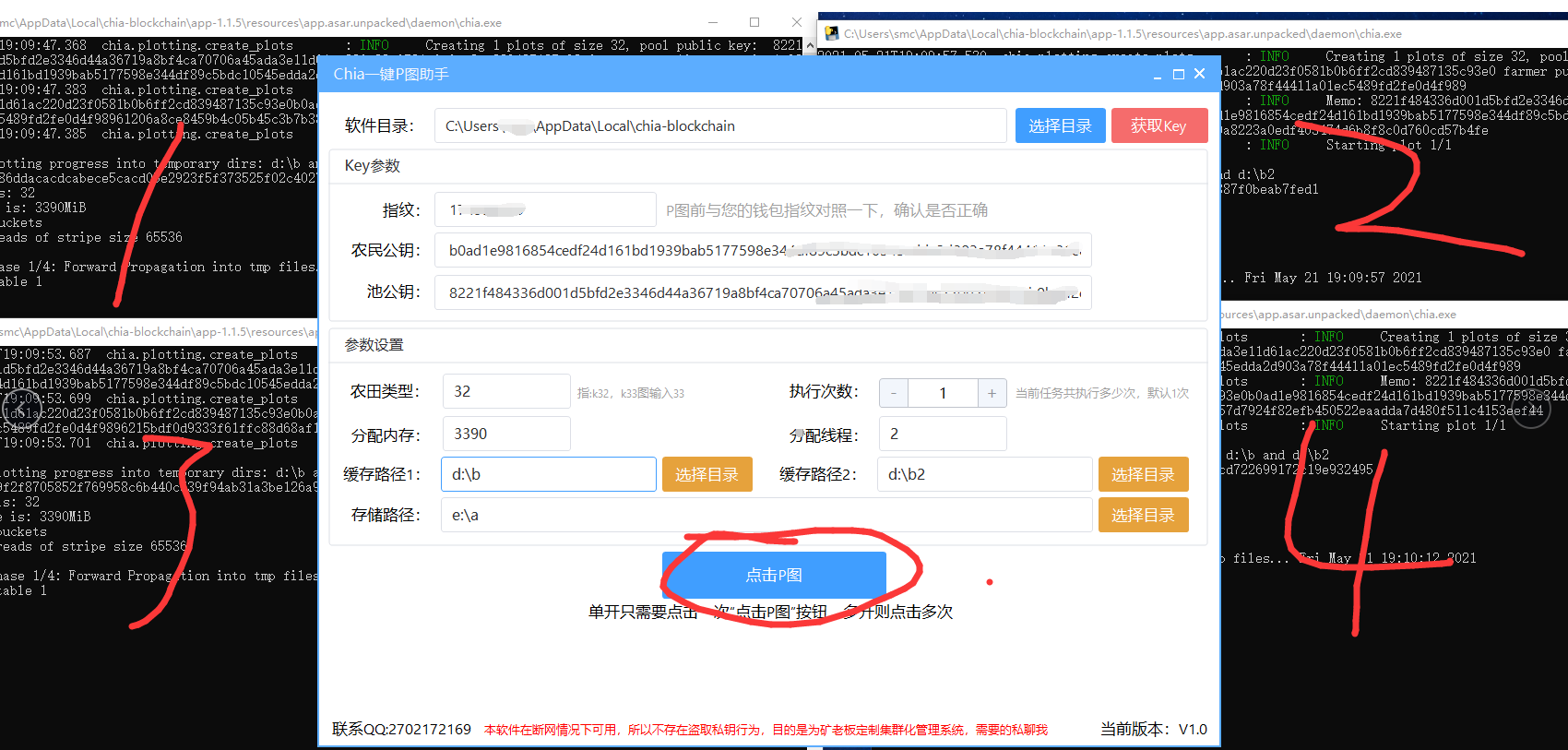Click 缓存路径2 field containing d:\b2
1568x750 pixels.
[985, 474]
